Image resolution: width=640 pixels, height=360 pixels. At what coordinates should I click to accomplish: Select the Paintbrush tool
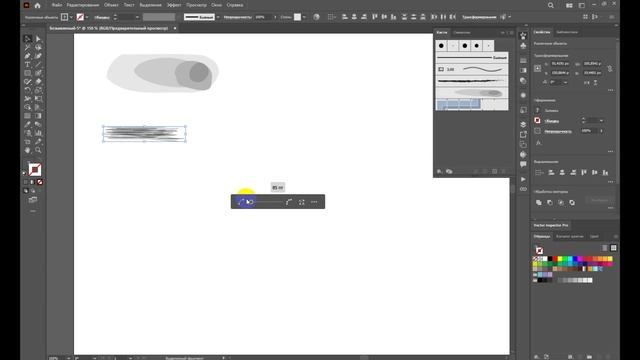pos(38,73)
